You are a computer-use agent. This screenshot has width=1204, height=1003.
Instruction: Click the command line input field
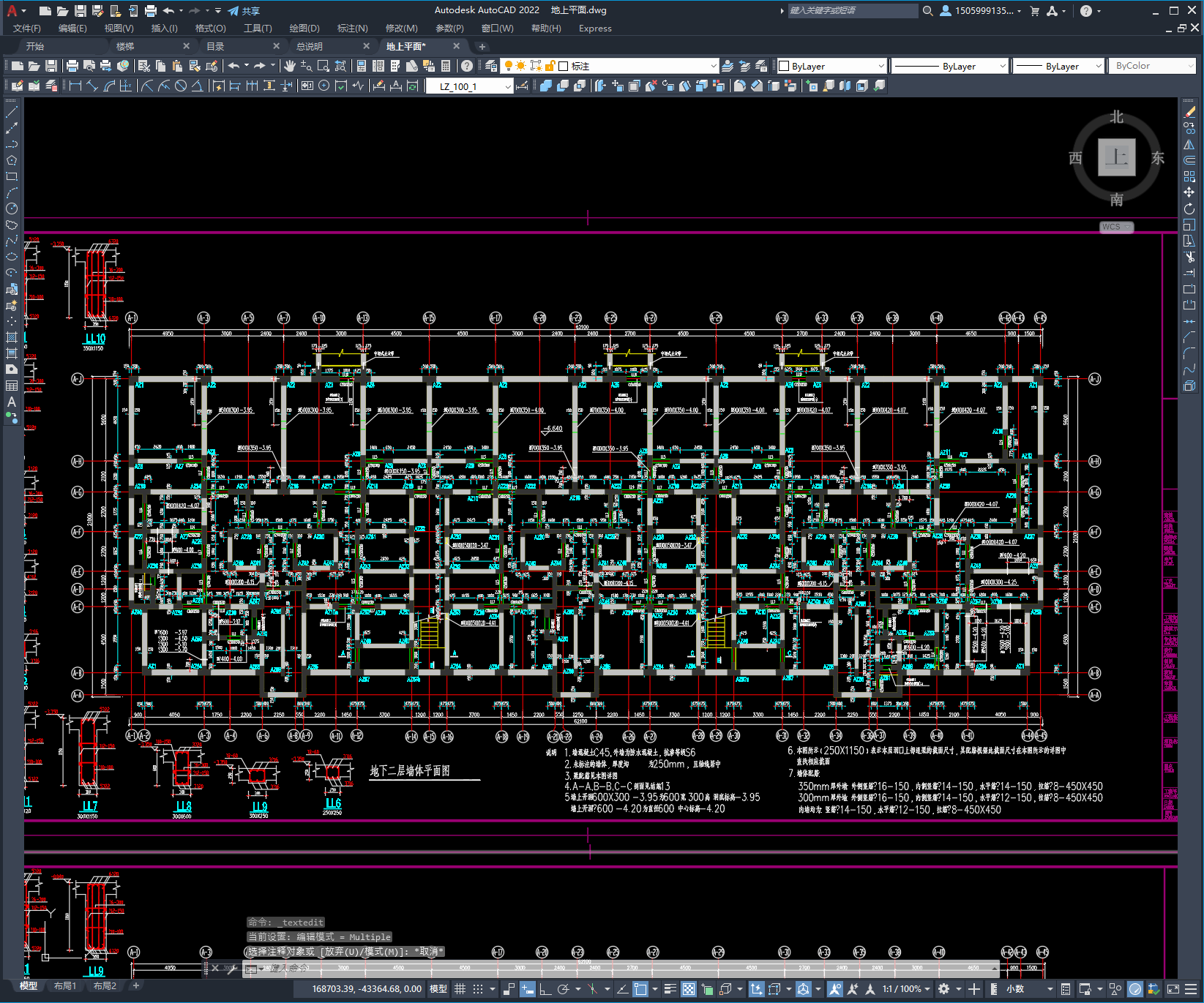point(619,968)
